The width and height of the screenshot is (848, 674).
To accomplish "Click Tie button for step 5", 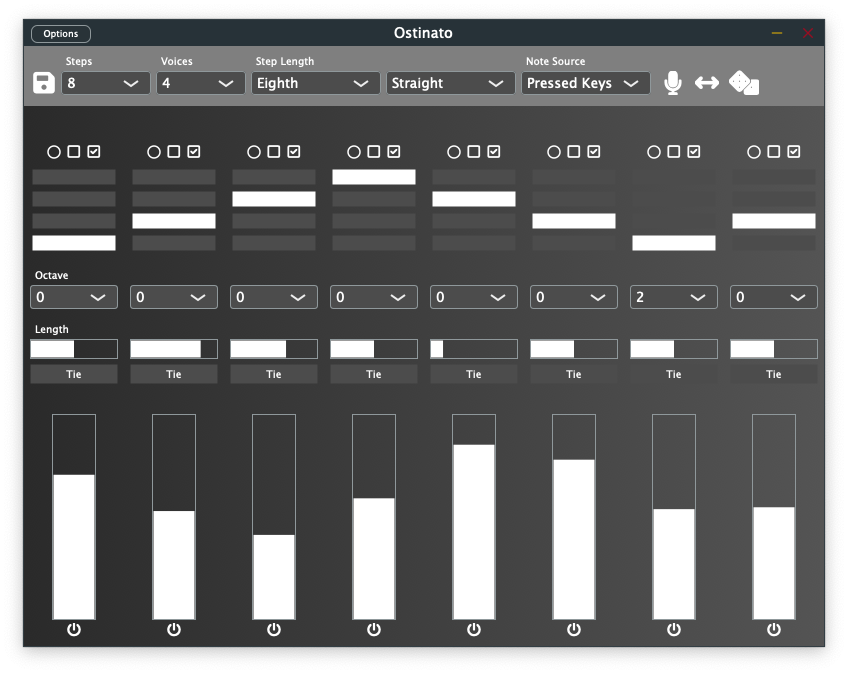I will click(x=474, y=374).
